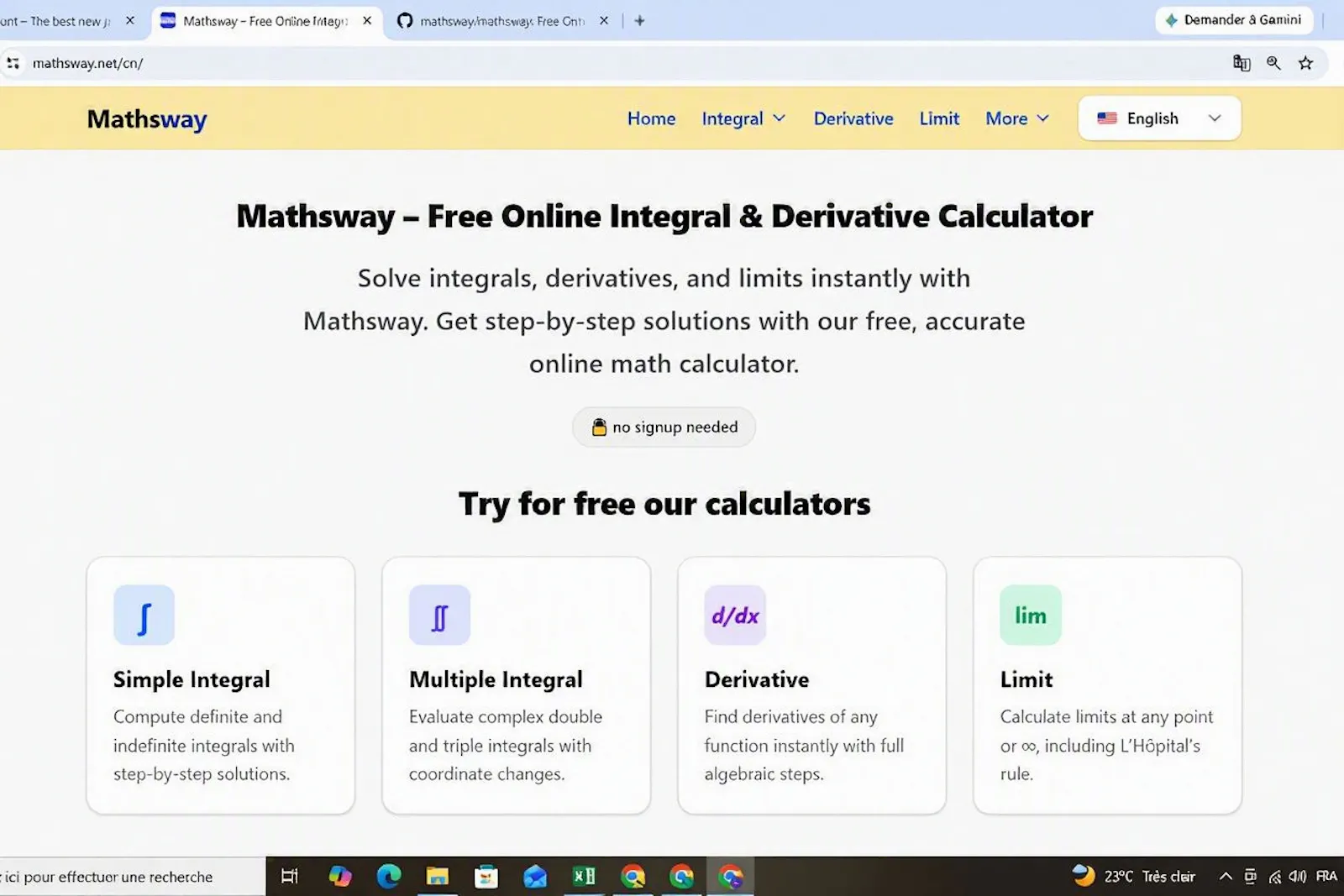Screen dimensions: 1344x896
Task: Click the FRA input language indicator
Action: coord(1326,877)
